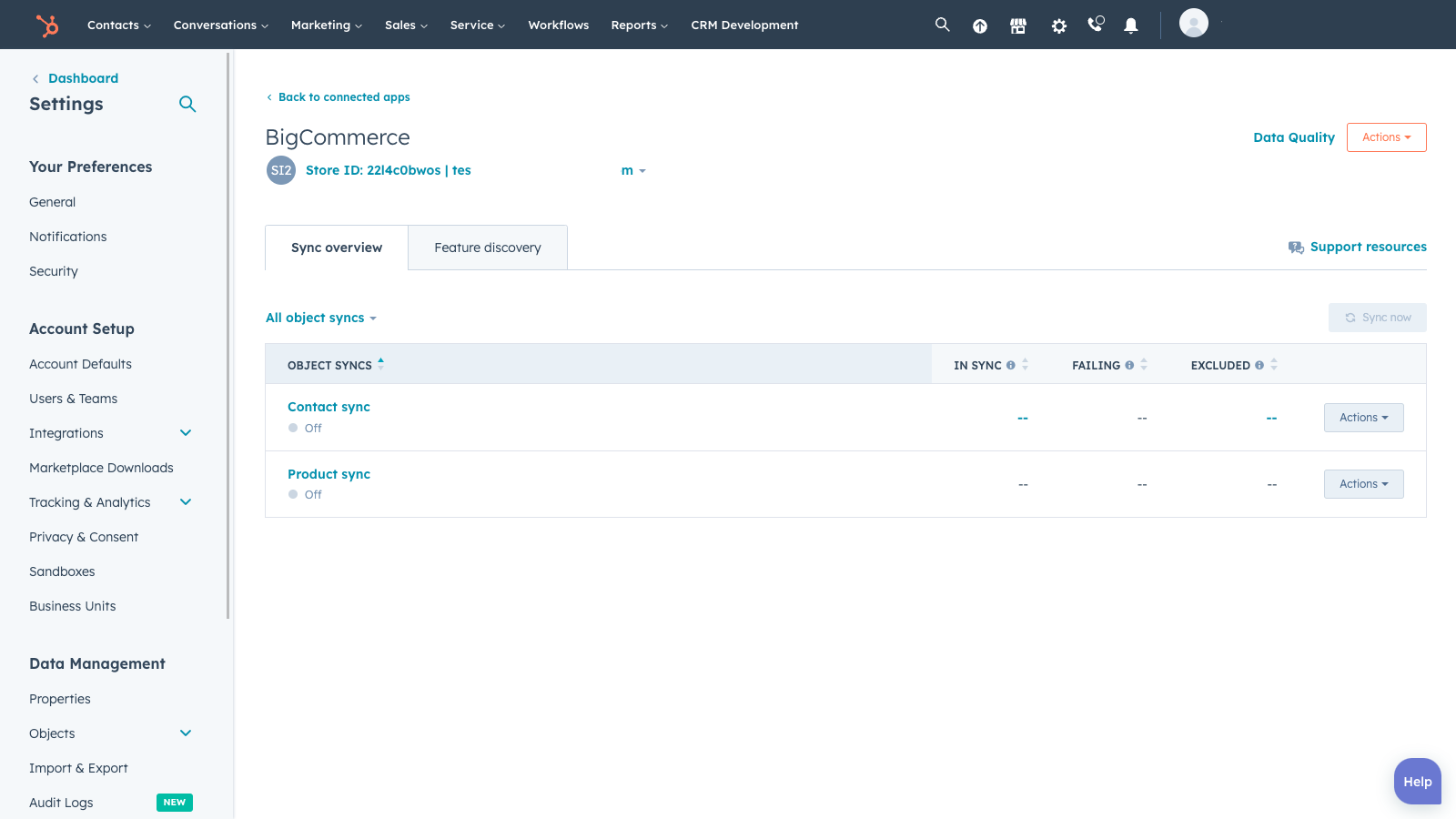This screenshot has width=1456, height=819.
Task: Open the search magnifier in top bar
Action: pyautogui.click(x=943, y=25)
